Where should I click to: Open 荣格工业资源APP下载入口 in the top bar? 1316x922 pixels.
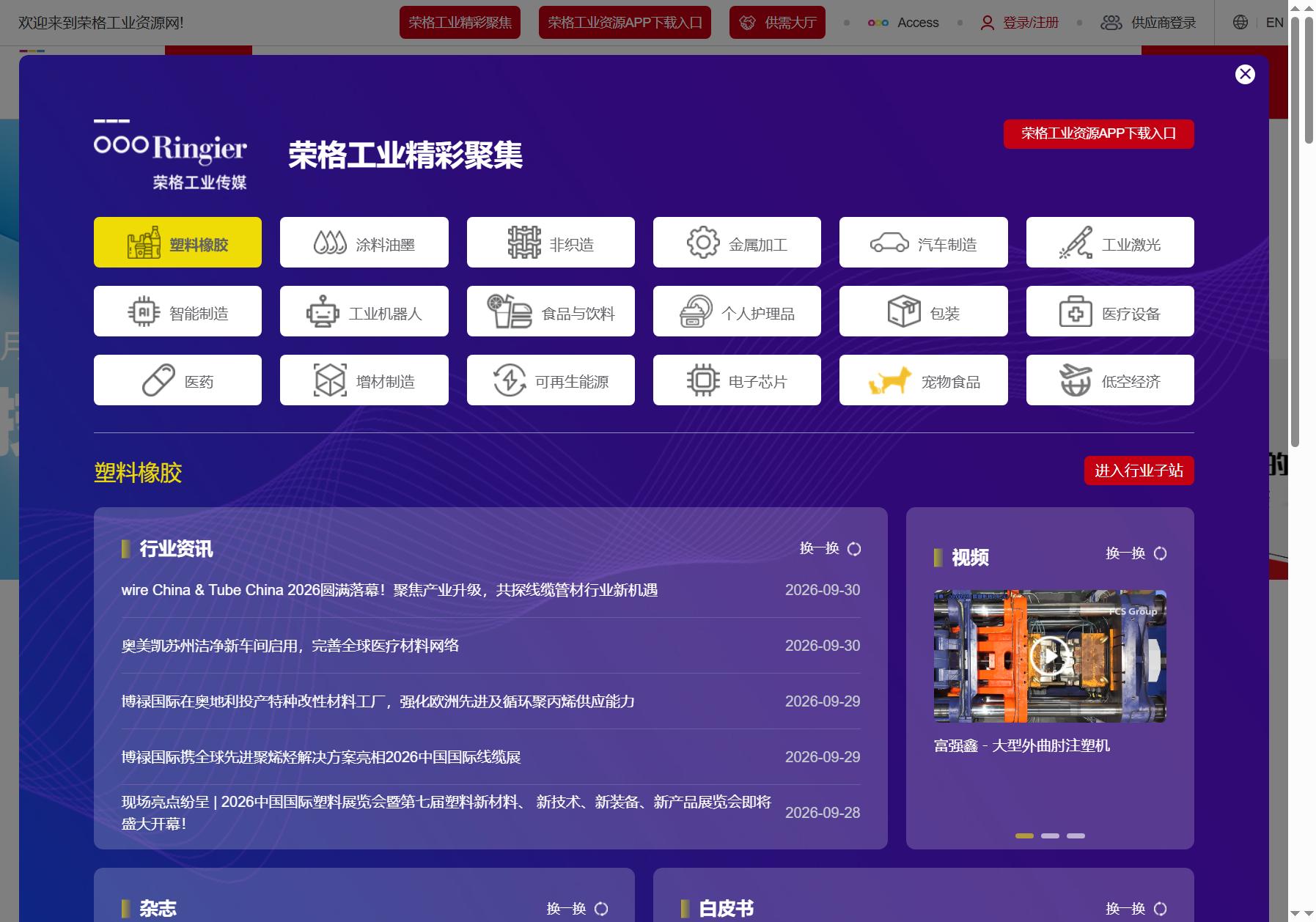[x=625, y=23]
